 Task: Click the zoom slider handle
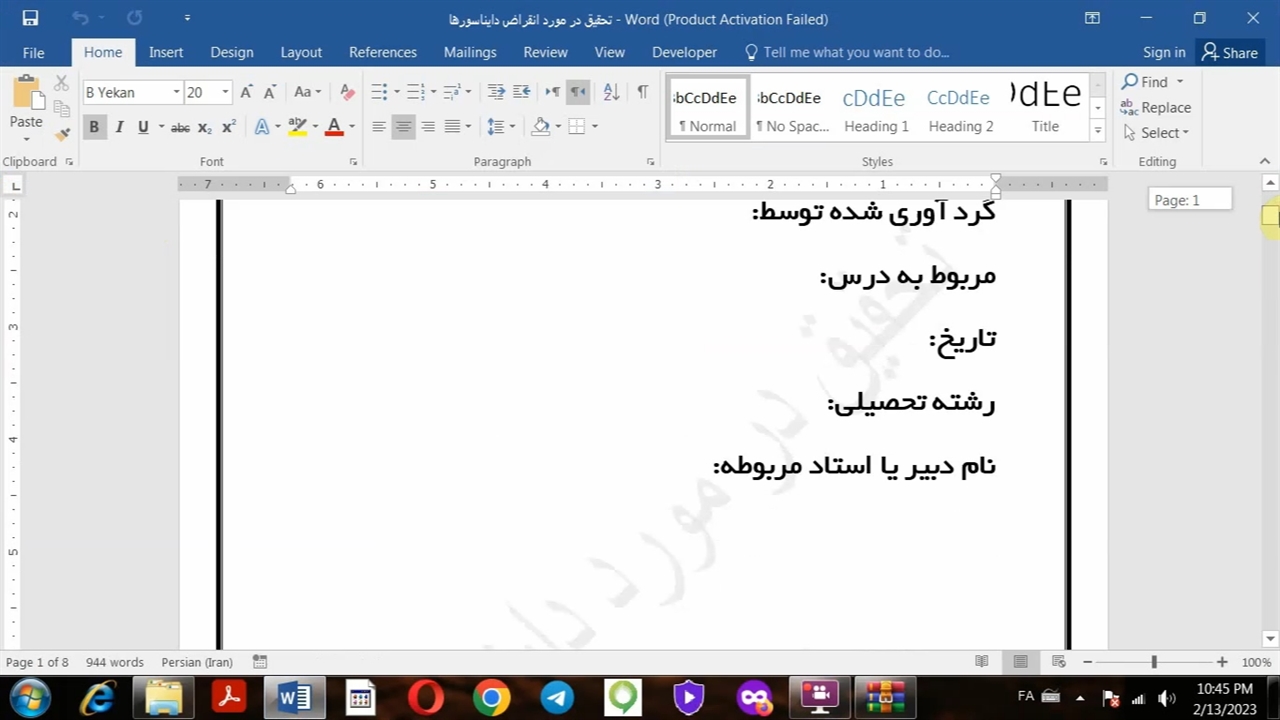1154,662
